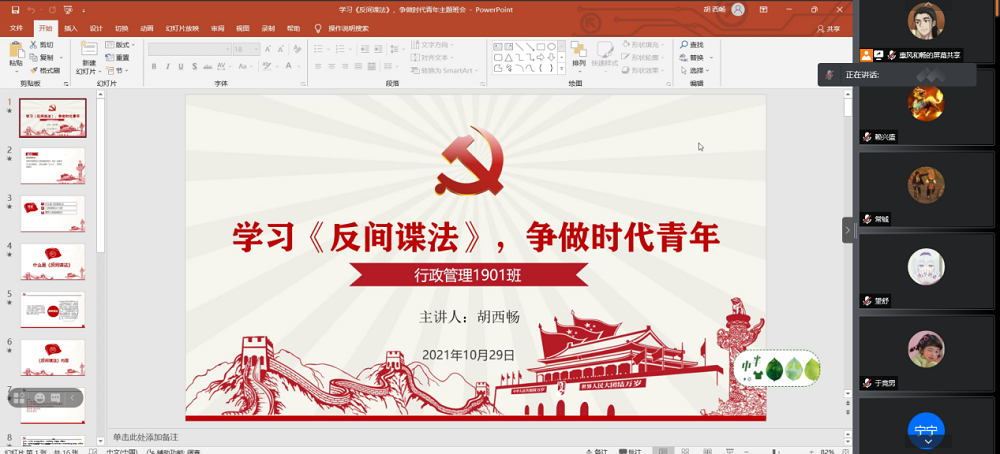The image size is (1000, 454).
Task: Select slide 4 thumbnail in slide panel
Action: (53, 262)
